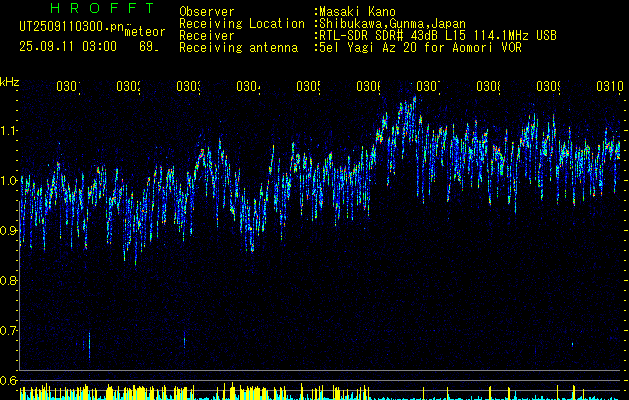Screen dimensions: 629x400
Task: Click the word "meteor" in the header
Action: [145, 32]
